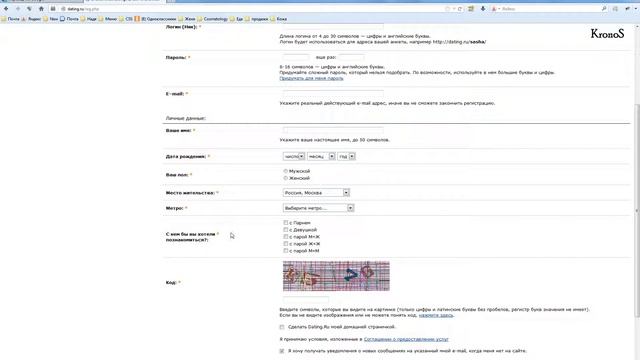Image resolution: width=640 pixels, height=360 pixels.
Task: Reload the page with the refresh icon
Action: tap(460, 9)
